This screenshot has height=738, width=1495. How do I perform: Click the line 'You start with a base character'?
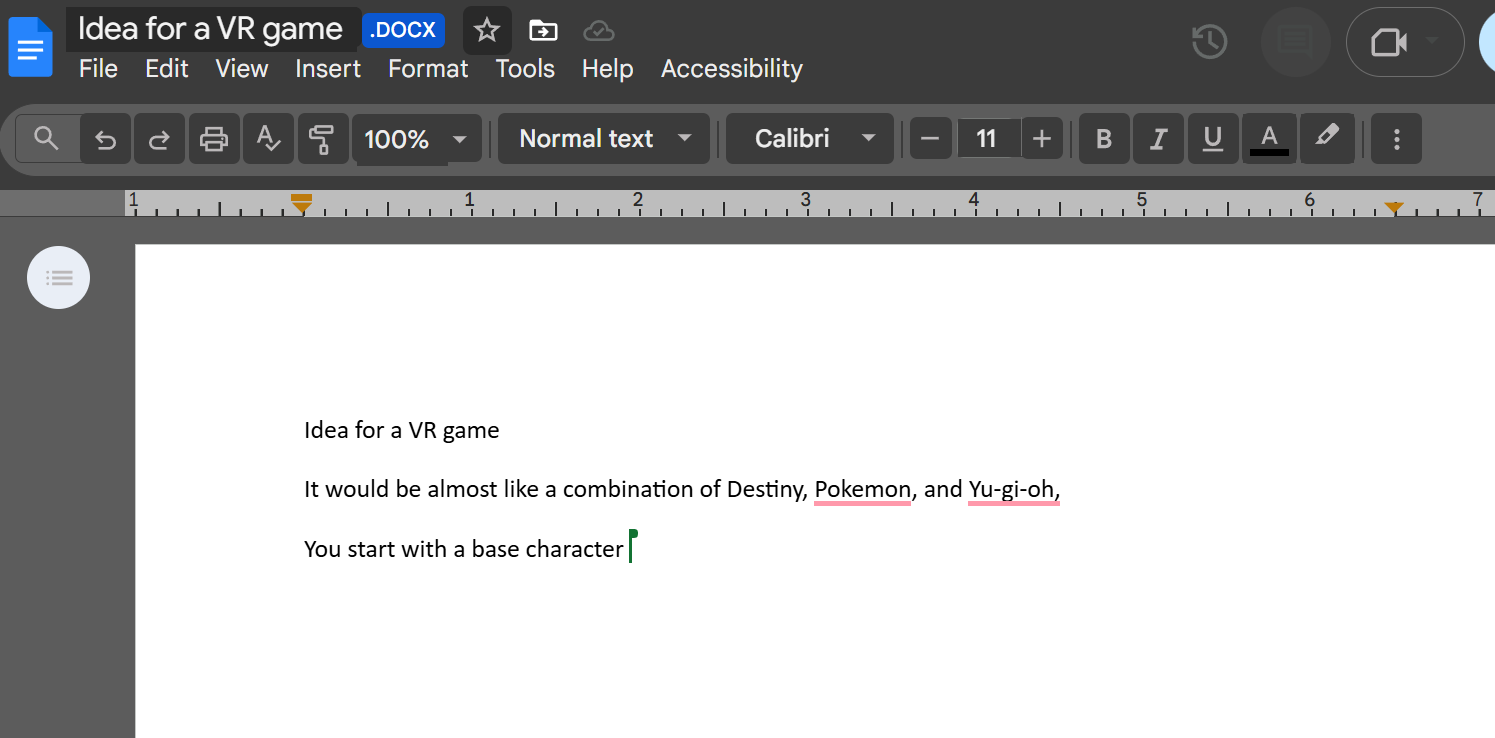click(x=464, y=549)
